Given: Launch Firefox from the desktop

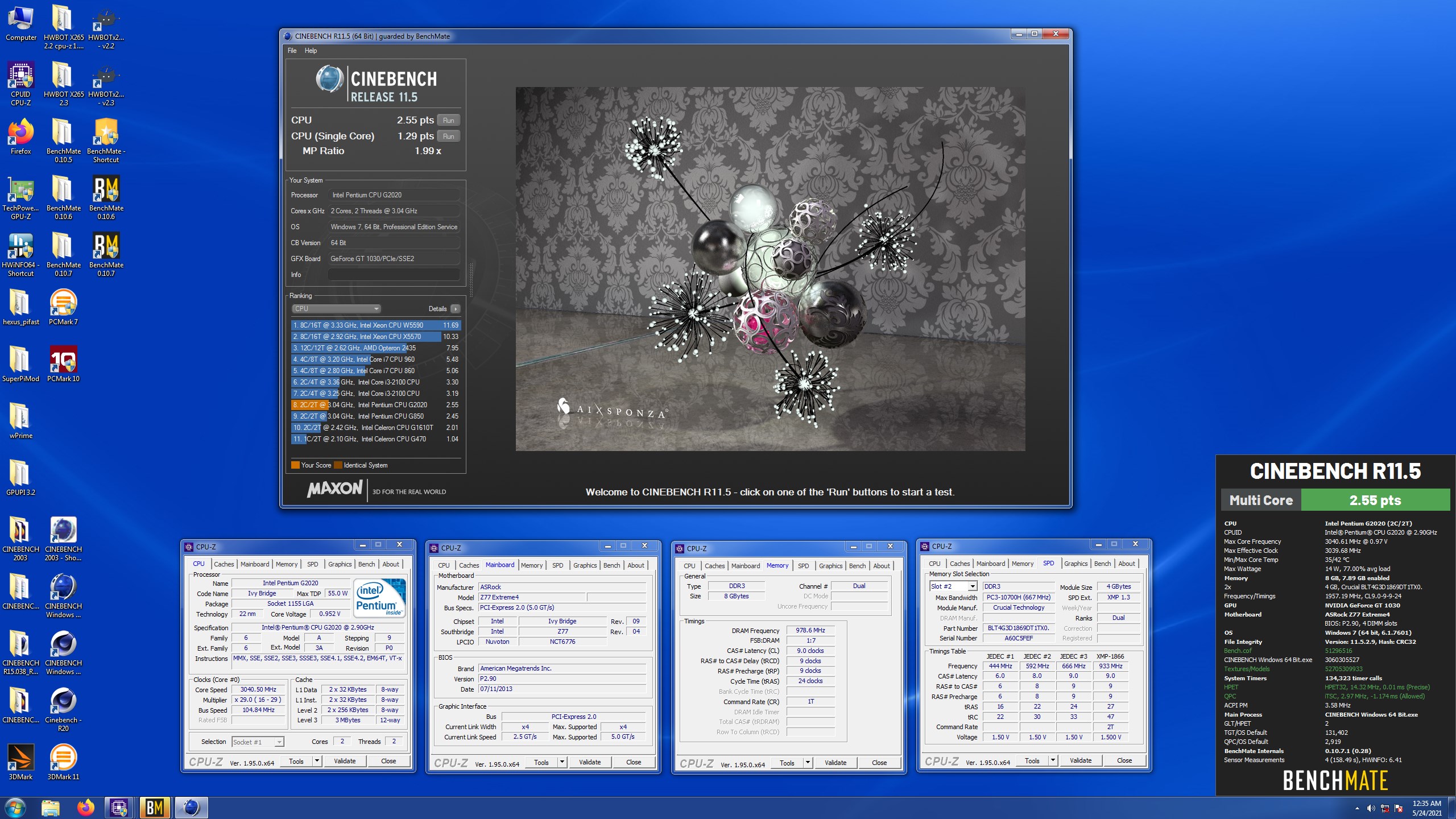Looking at the screenshot, I should click(x=20, y=136).
